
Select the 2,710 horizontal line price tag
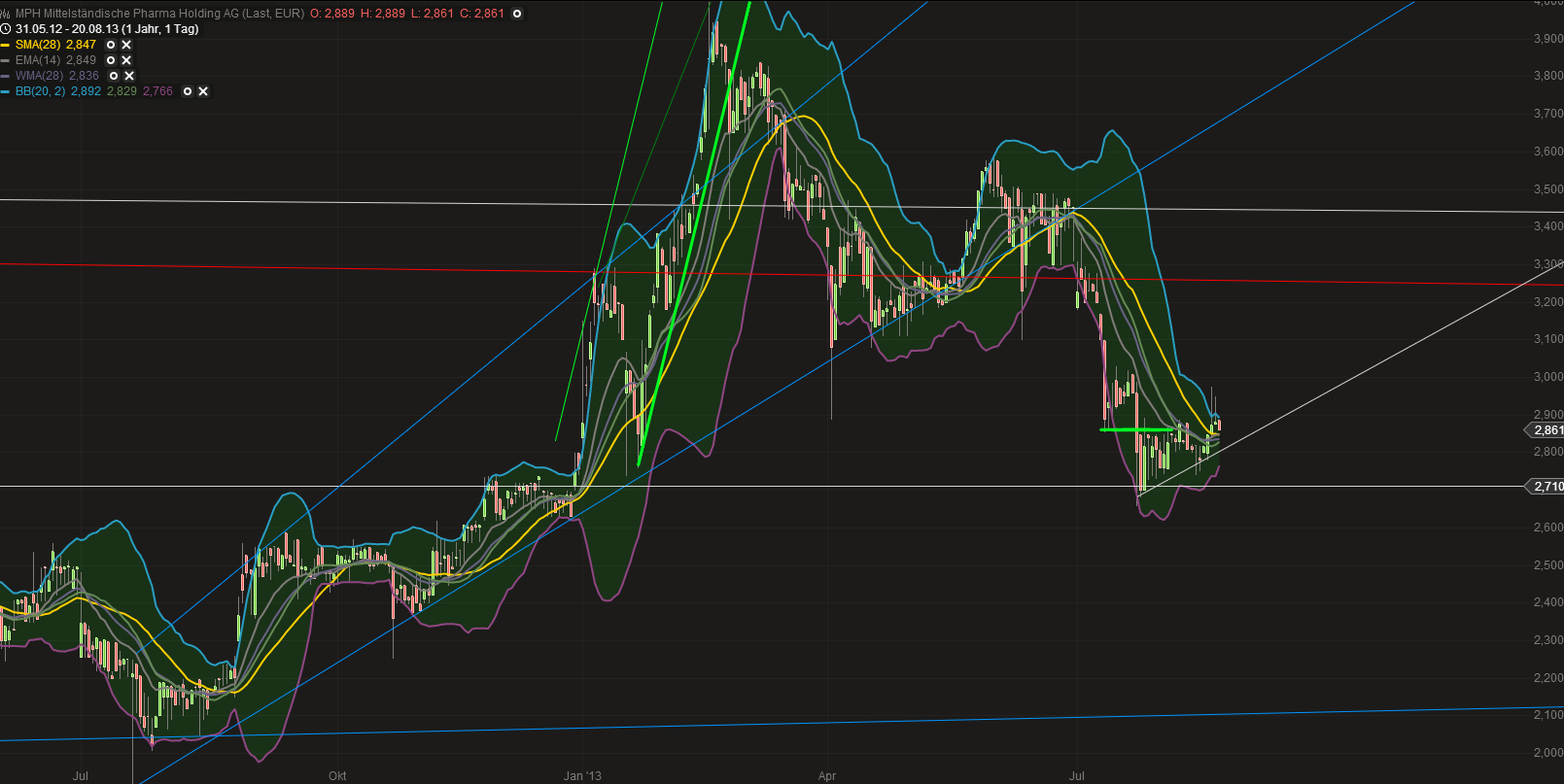[x=1546, y=486]
